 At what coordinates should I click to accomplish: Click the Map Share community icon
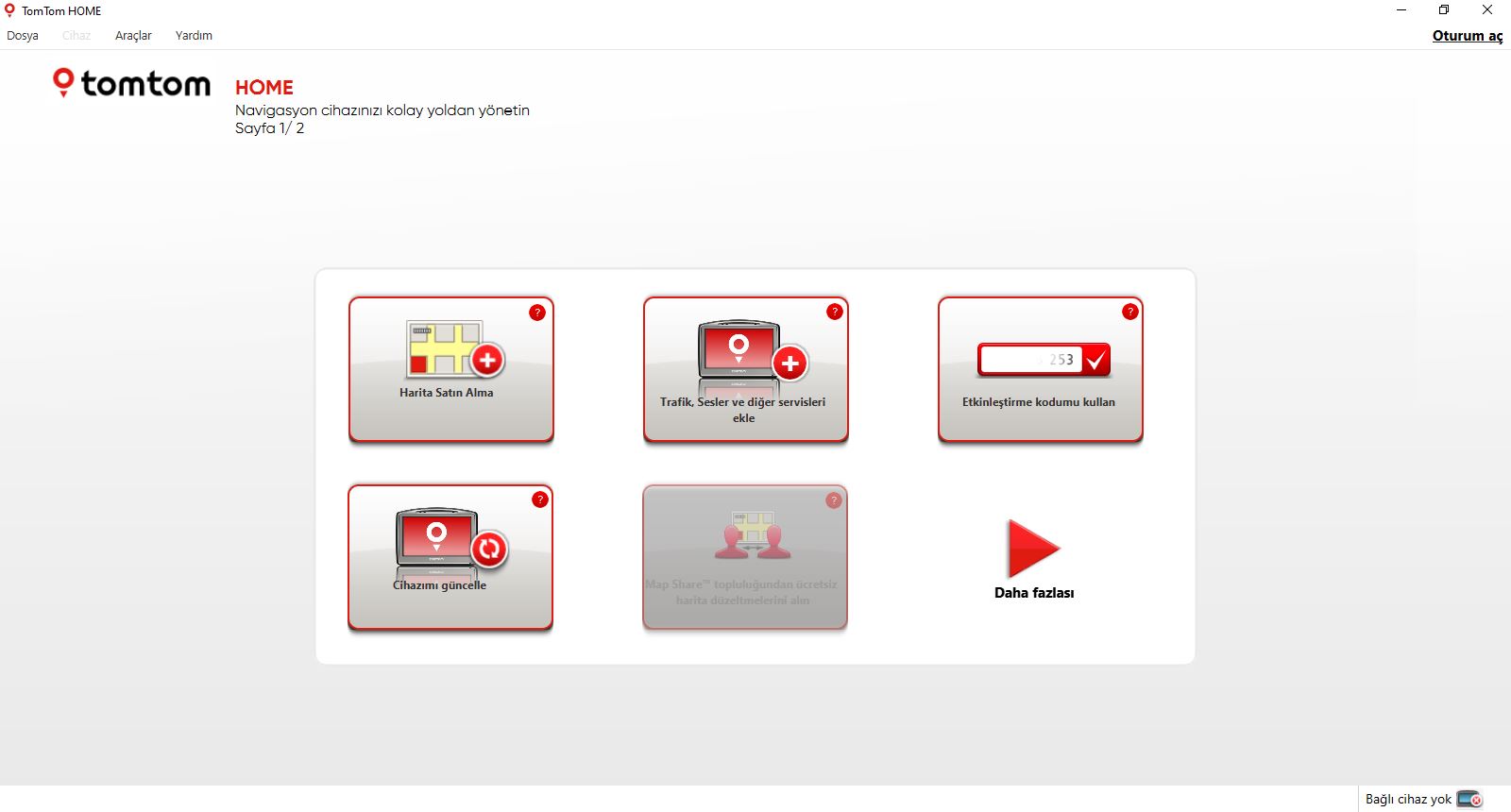click(x=753, y=535)
